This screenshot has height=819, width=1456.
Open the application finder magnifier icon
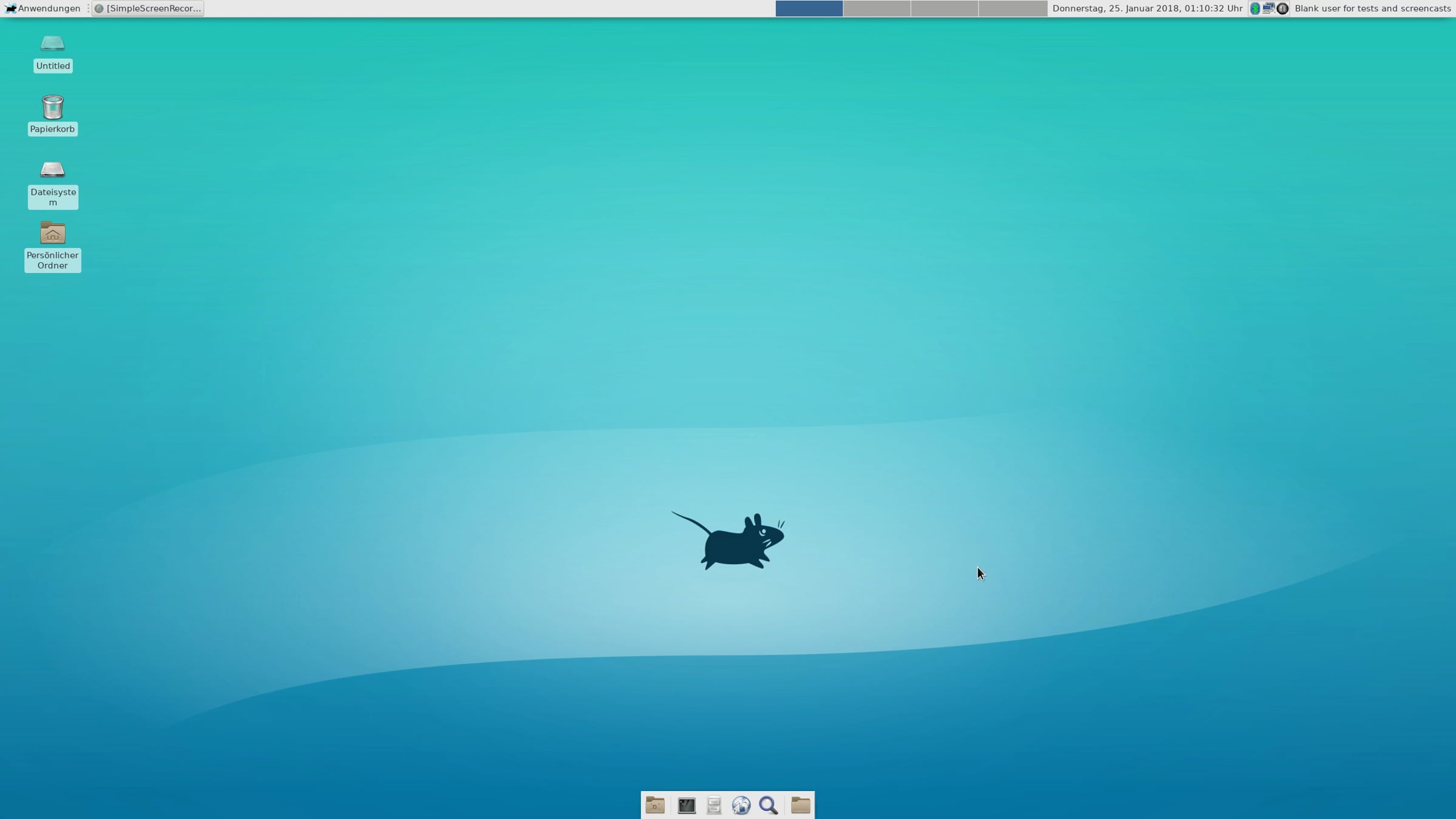pos(769,805)
